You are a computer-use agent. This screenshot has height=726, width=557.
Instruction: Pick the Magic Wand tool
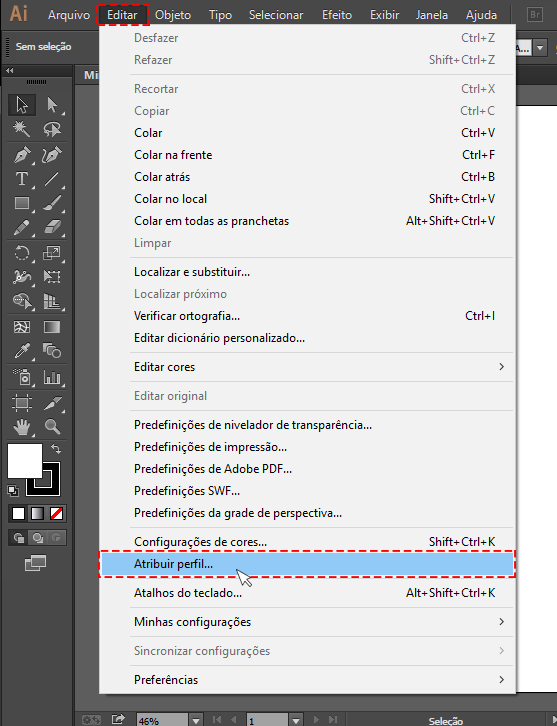pyautogui.click(x=22, y=129)
